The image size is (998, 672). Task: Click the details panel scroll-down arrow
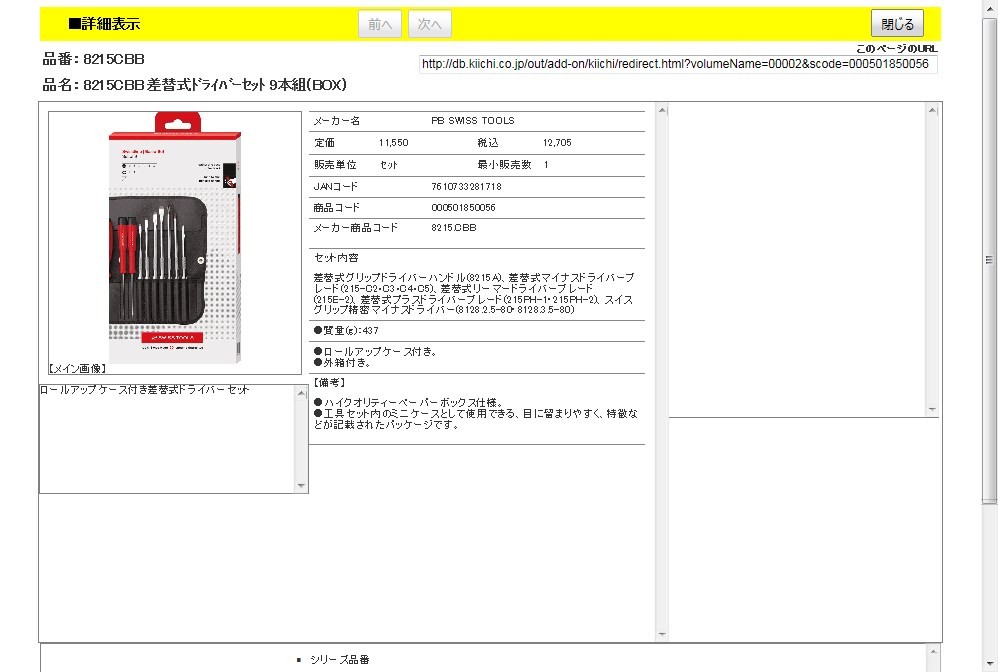coord(662,634)
